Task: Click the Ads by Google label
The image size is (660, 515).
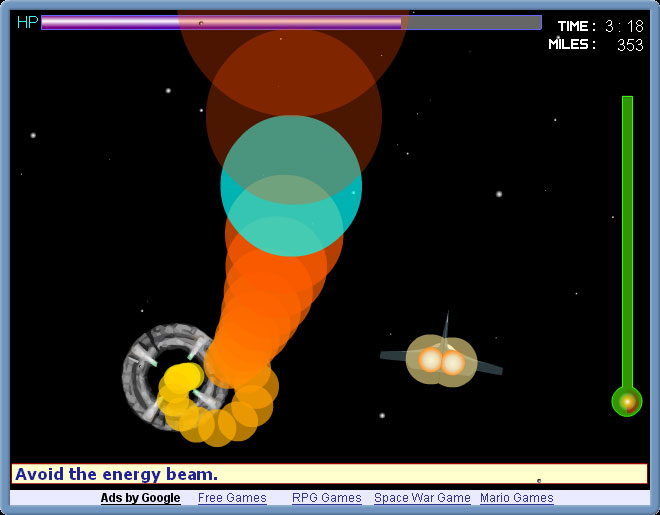Action: (x=140, y=498)
